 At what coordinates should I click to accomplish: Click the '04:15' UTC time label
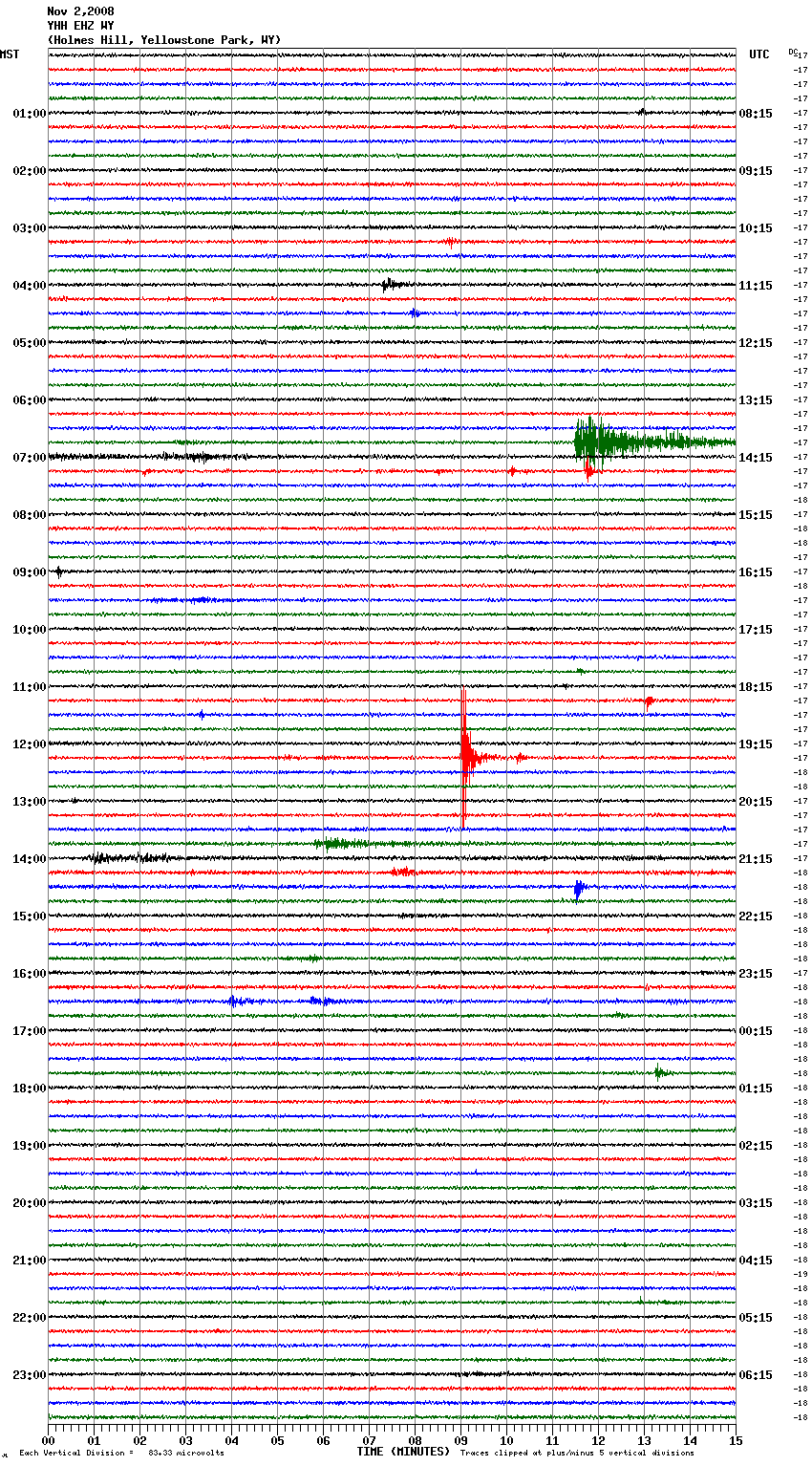[x=756, y=1261]
